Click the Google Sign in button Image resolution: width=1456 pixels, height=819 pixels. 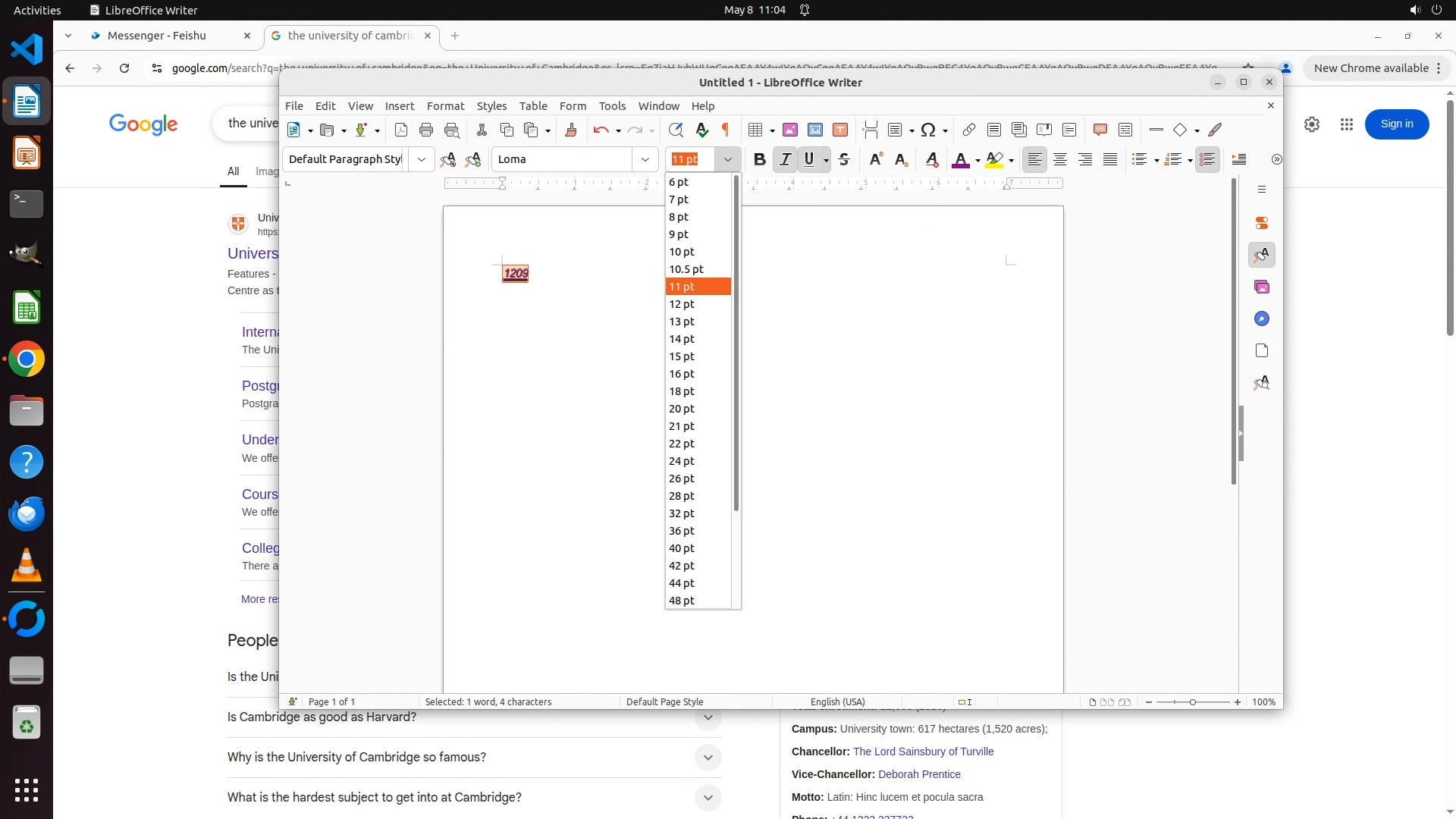(x=1396, y=124)
